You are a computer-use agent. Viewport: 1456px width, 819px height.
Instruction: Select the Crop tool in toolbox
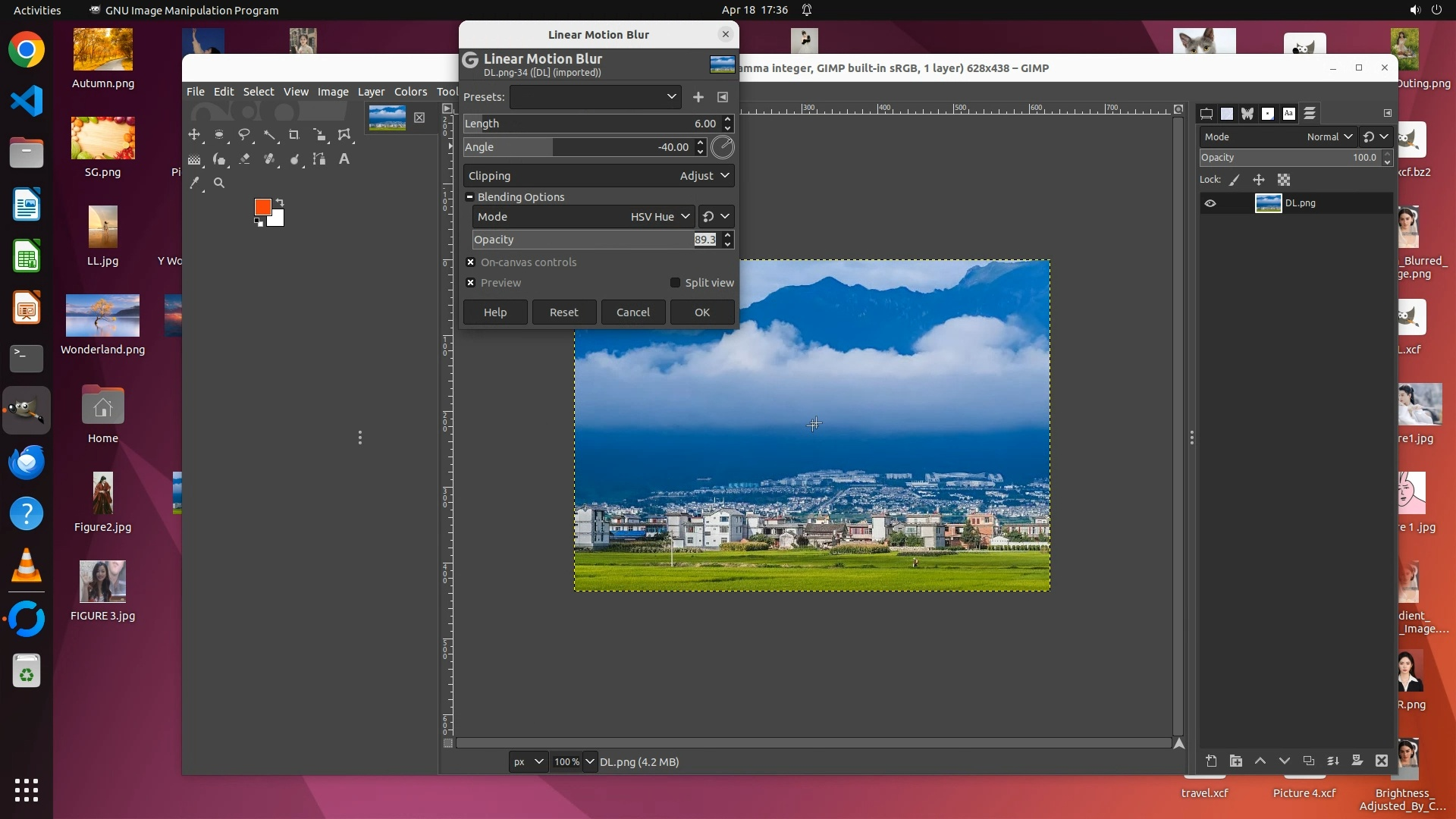[x=294, y=135]
